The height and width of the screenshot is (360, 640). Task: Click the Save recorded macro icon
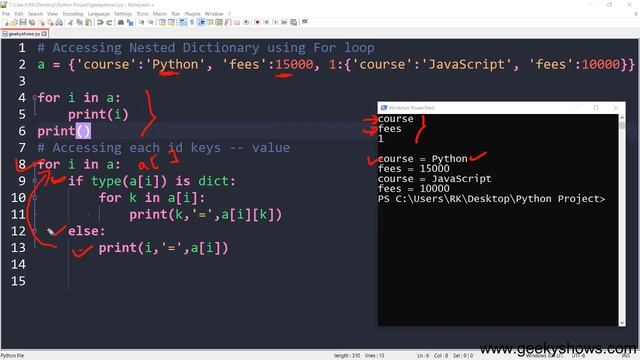293,22
